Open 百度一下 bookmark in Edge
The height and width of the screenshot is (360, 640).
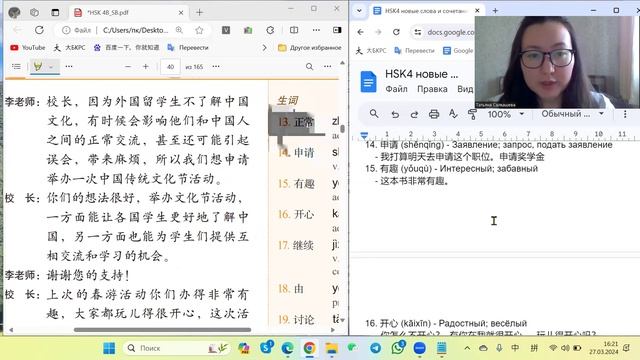[127, 48]
